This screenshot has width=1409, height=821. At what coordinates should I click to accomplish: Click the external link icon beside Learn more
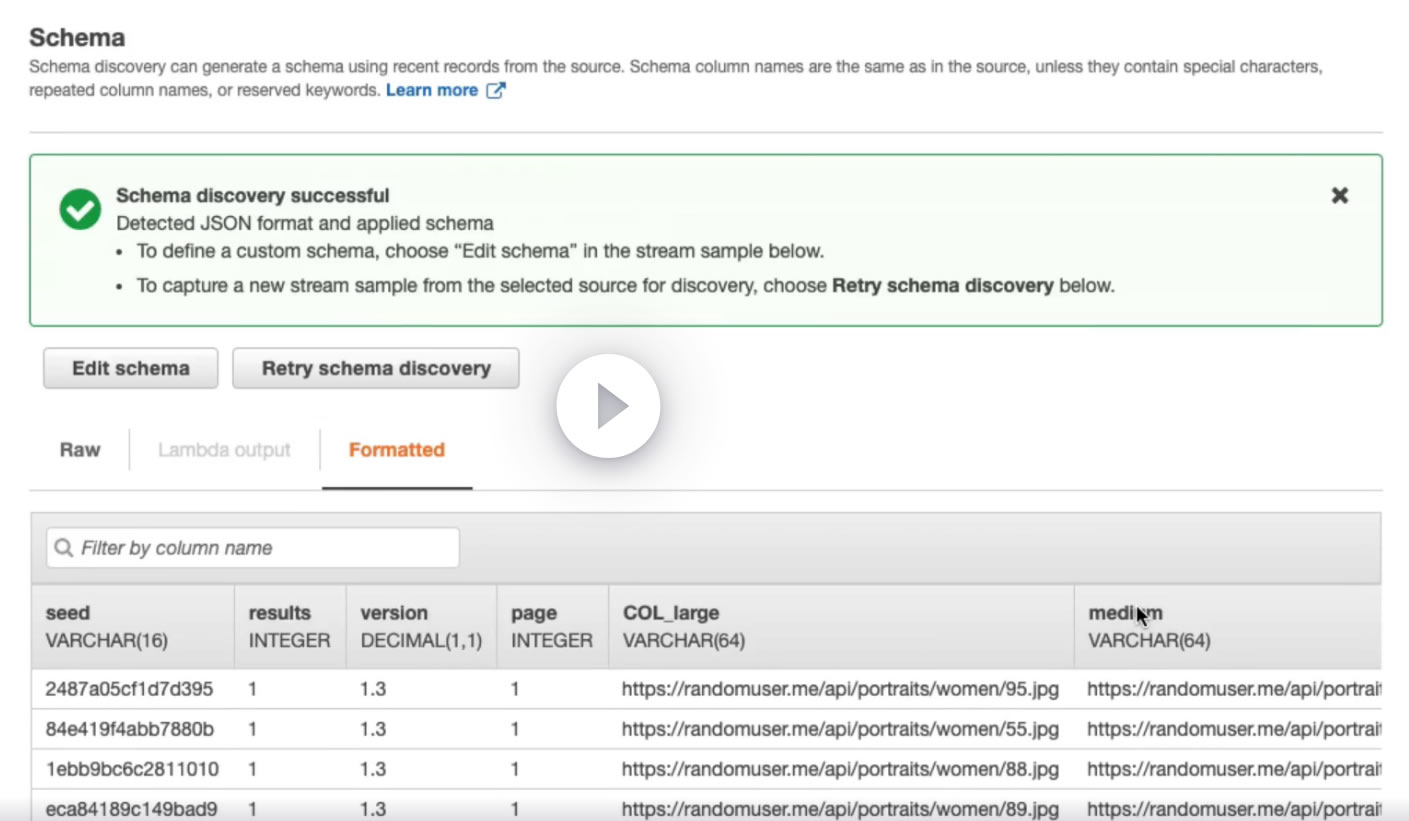coord(495,91)
